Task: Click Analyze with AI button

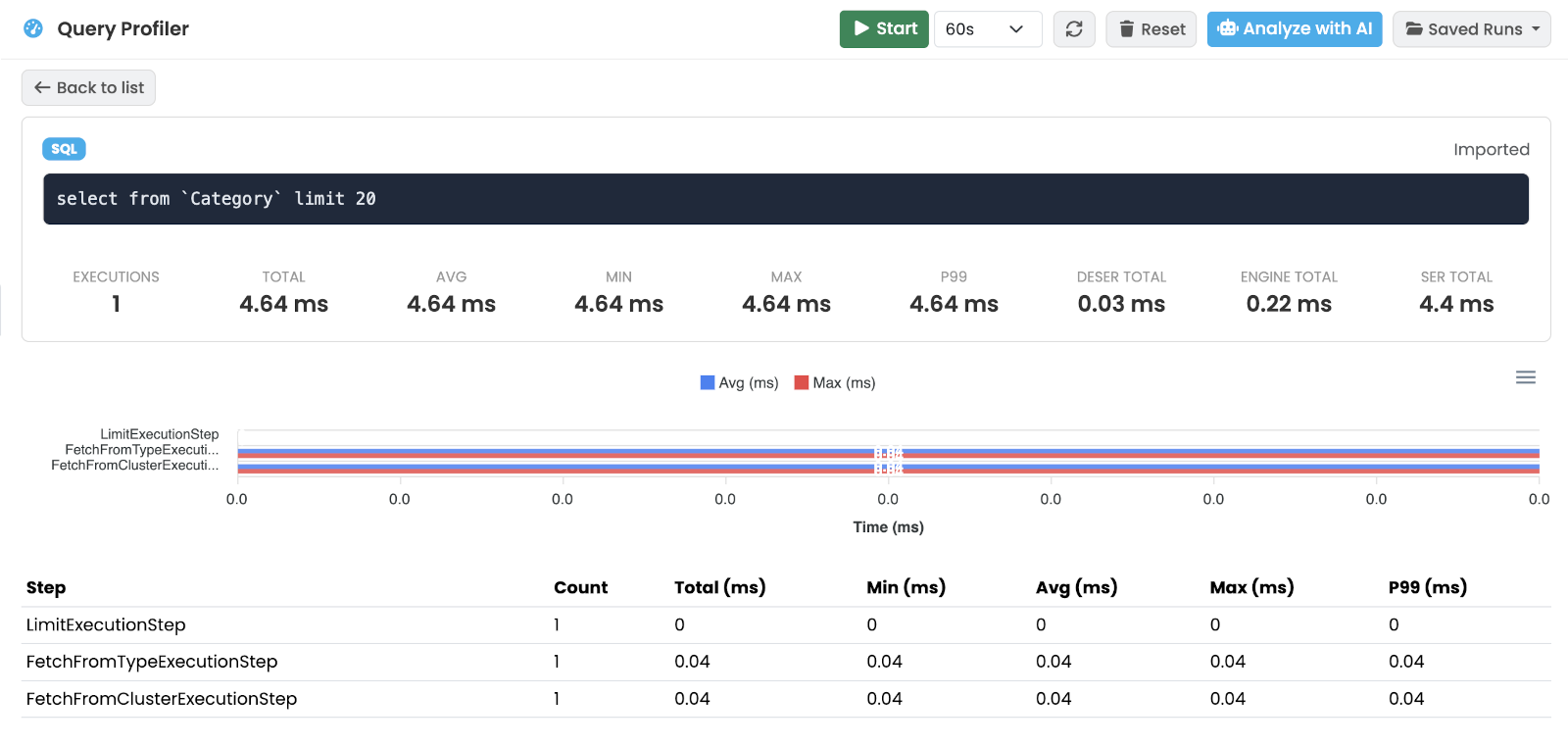Action: coord(1295,29)
